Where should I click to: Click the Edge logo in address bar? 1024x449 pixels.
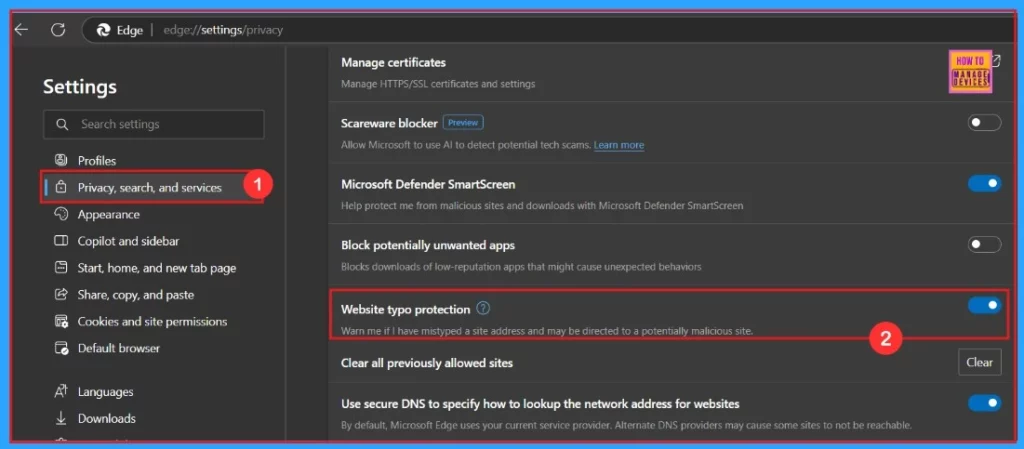tap(103, 30)
